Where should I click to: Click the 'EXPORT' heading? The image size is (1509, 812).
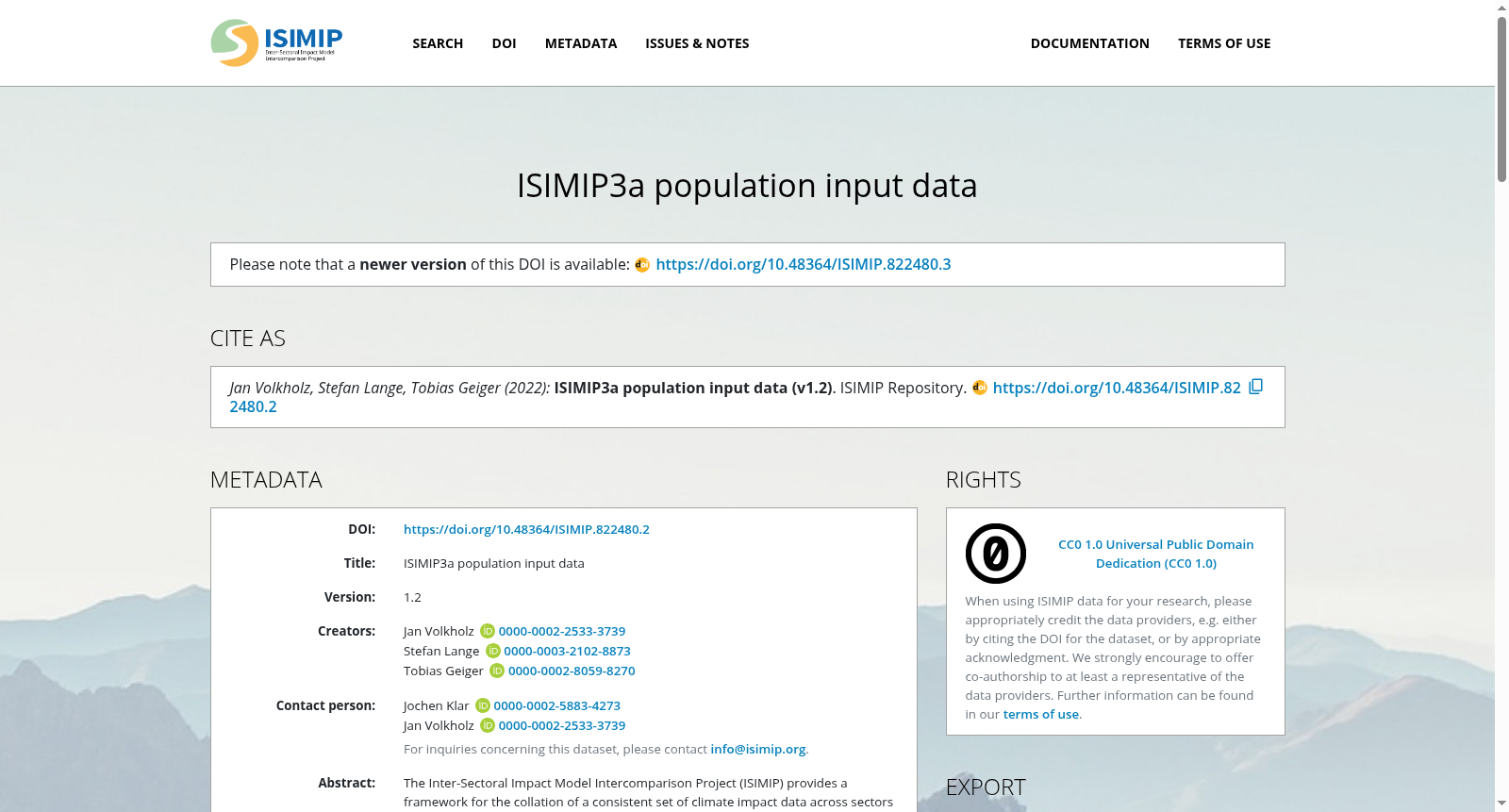pos(986,787)
